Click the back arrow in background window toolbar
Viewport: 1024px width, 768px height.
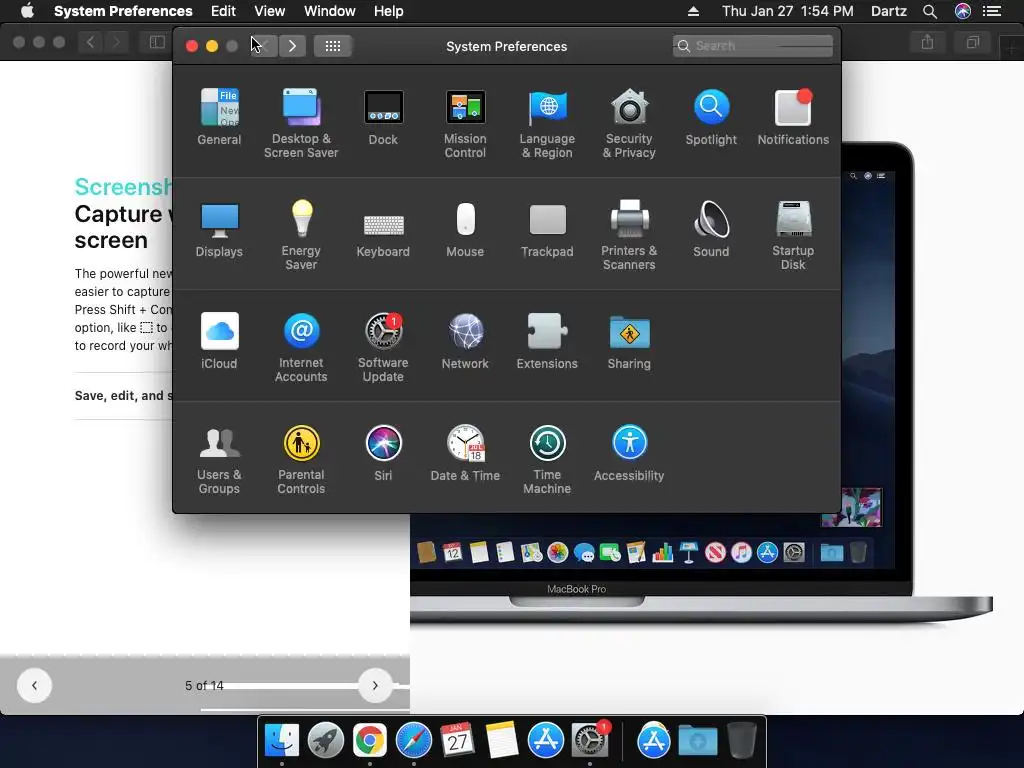90,42
